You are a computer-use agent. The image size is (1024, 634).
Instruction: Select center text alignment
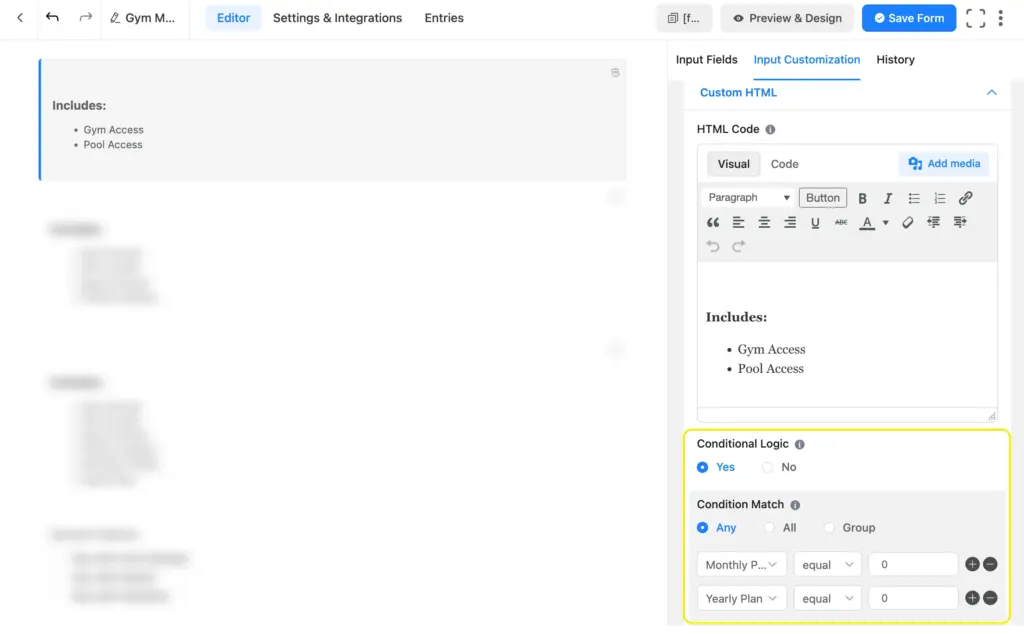pyautogui.click(x=763, y=222)
